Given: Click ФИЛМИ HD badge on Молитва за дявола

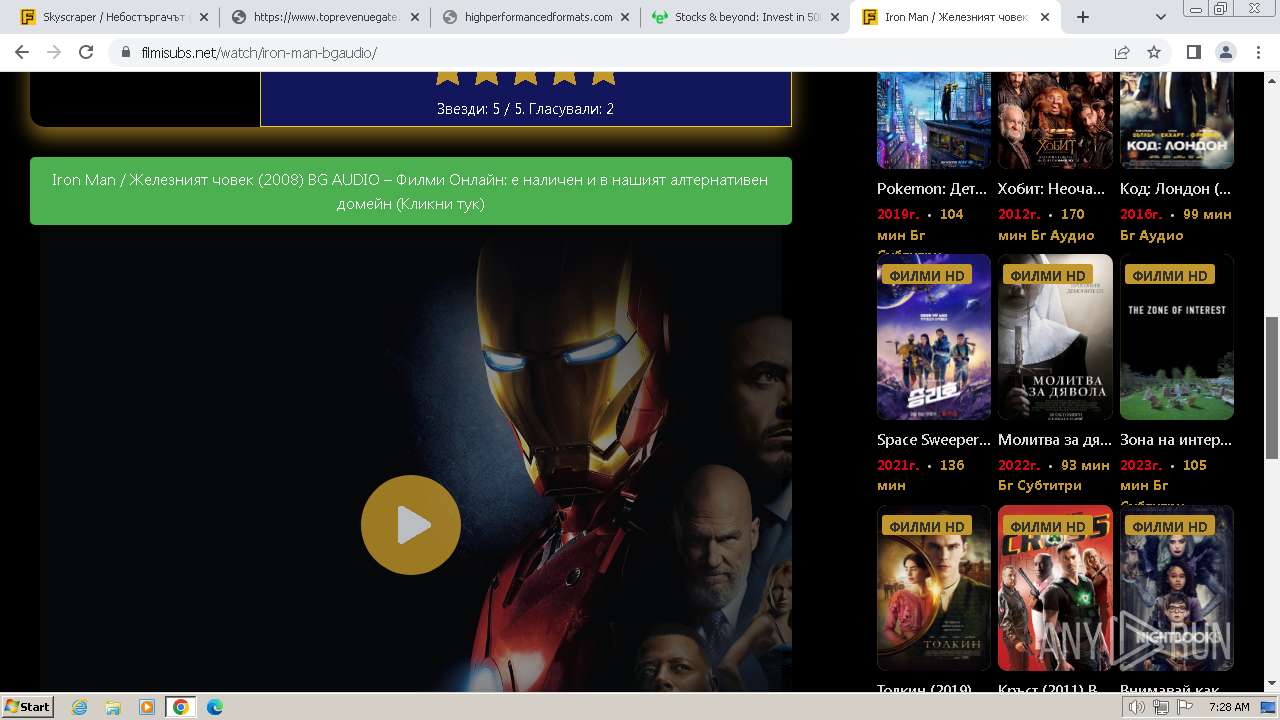Looking at the screenshot, I should point(1047,275).
